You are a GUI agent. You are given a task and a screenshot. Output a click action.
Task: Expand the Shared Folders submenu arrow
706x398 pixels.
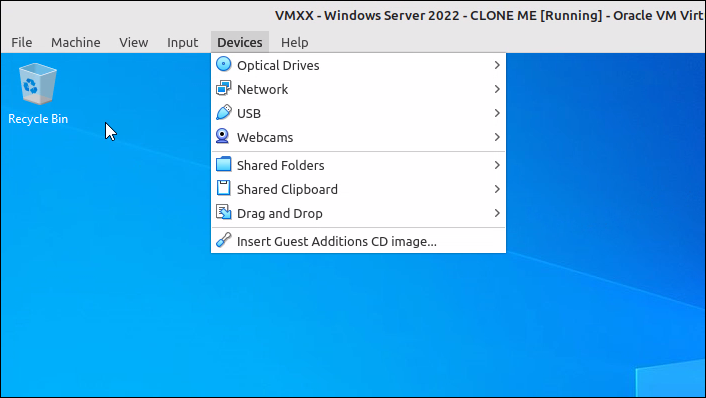click(x=497, y=165)
